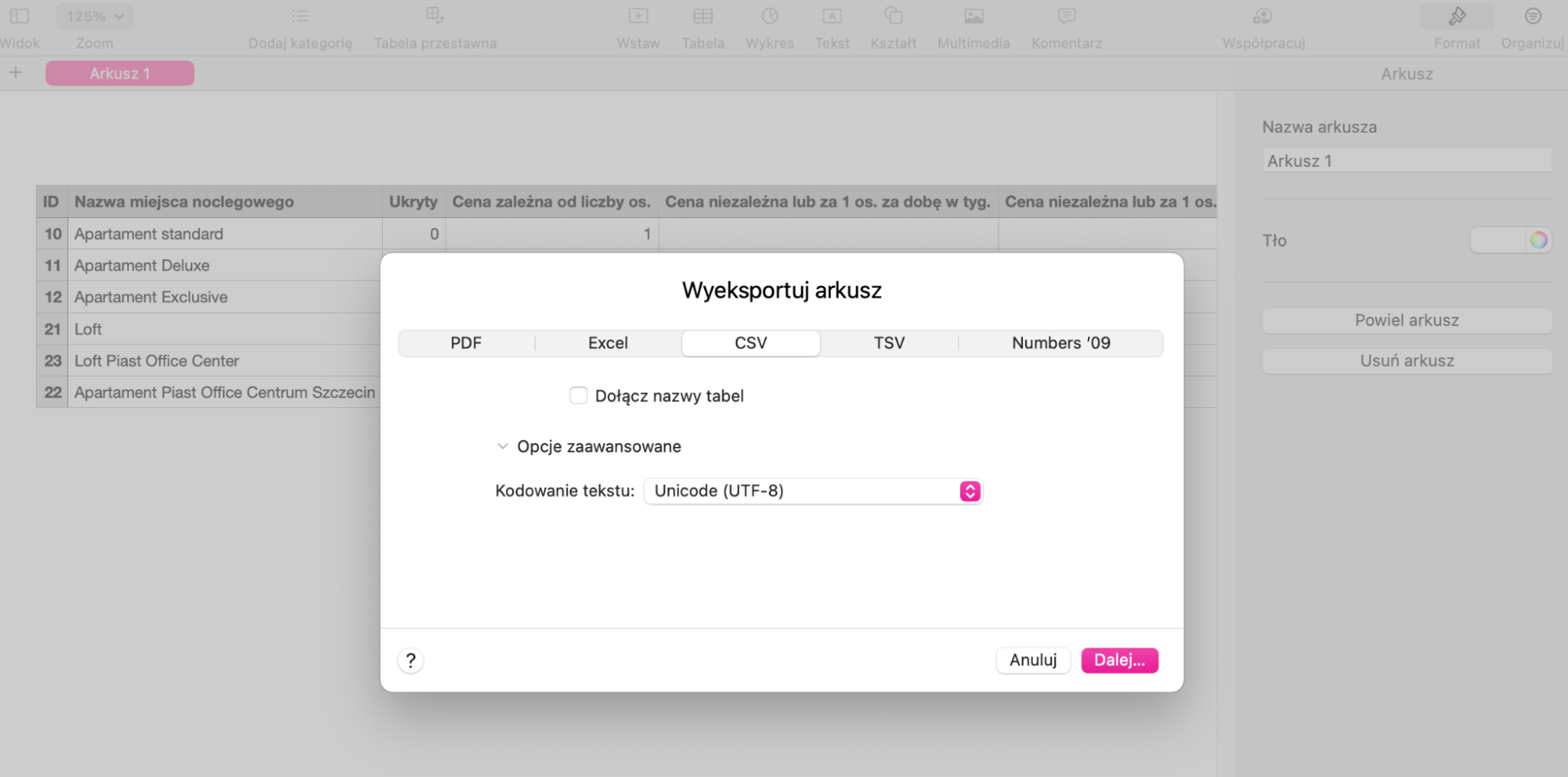Click the Kształt shape icon
The width and height of the screenshot is (1568, 777).
893,16
